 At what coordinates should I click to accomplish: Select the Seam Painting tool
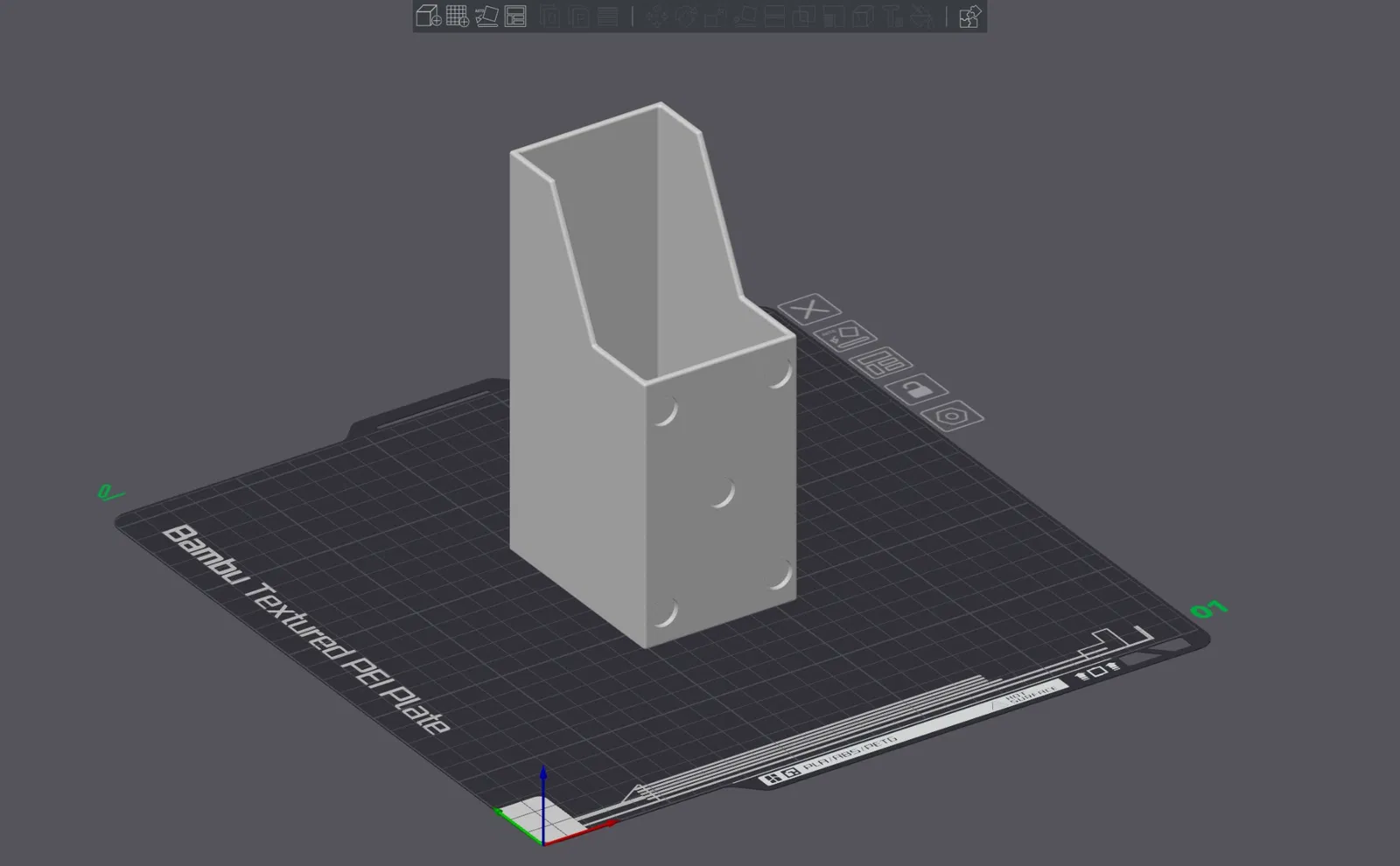point(863,17)
